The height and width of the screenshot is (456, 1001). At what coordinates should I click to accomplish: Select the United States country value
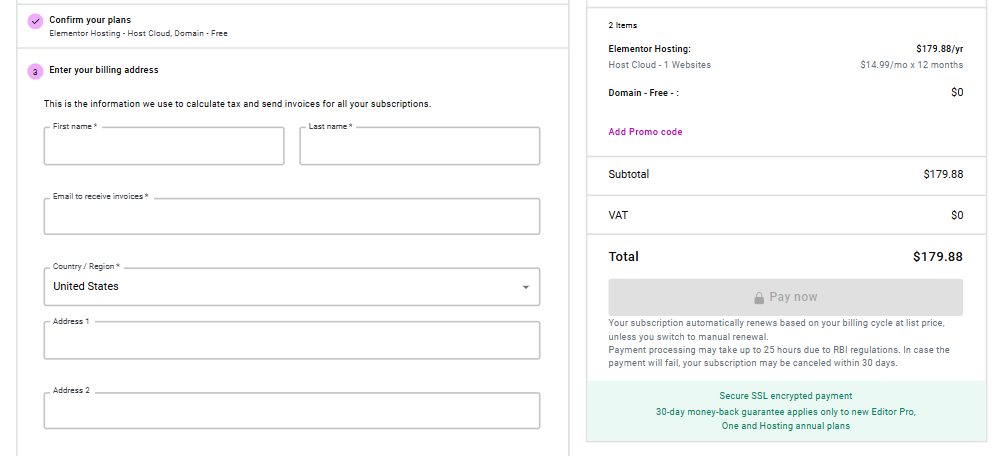coord(86,287)
